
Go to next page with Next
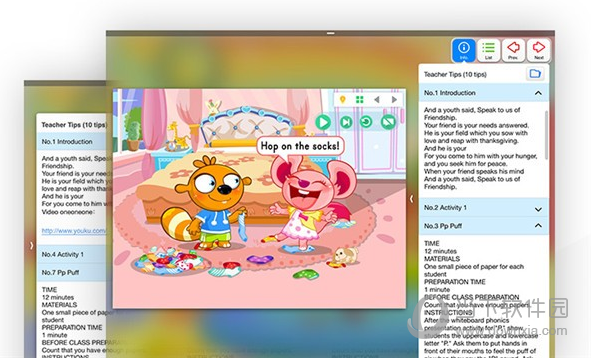(x=538, y=50)
